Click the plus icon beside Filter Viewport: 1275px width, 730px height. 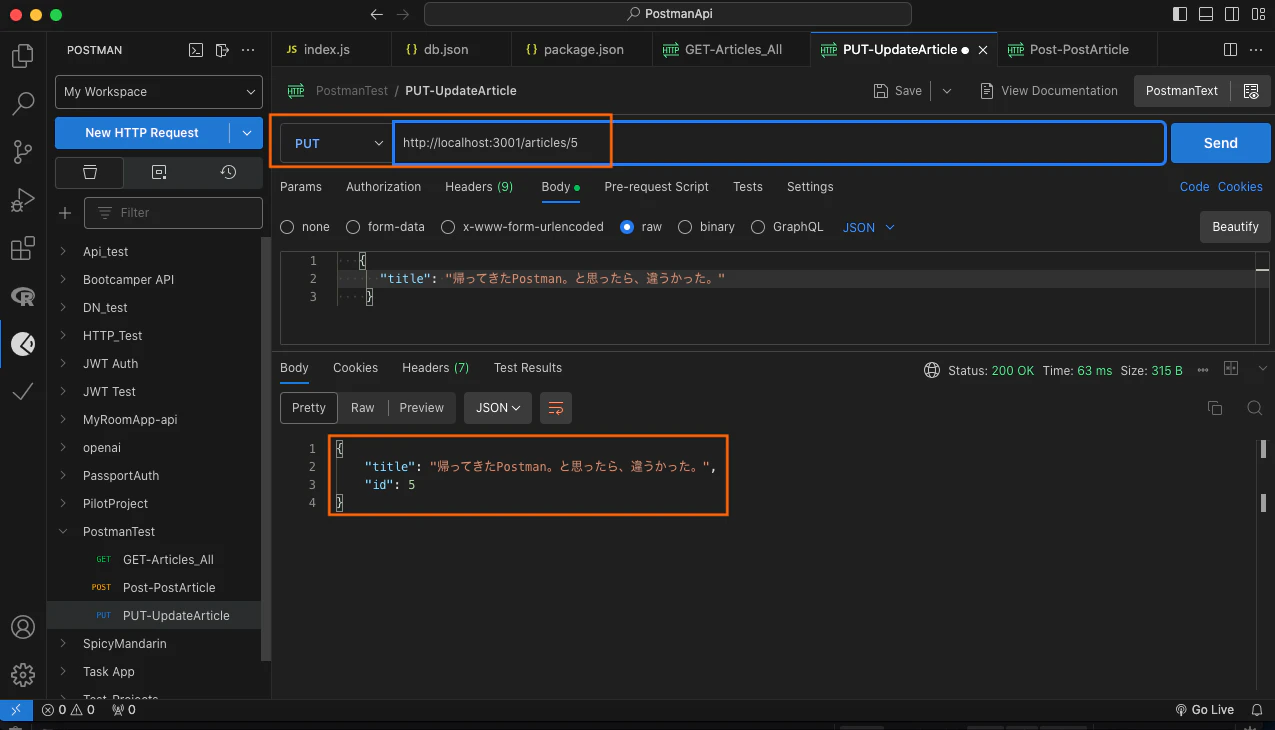pos(65,213)
